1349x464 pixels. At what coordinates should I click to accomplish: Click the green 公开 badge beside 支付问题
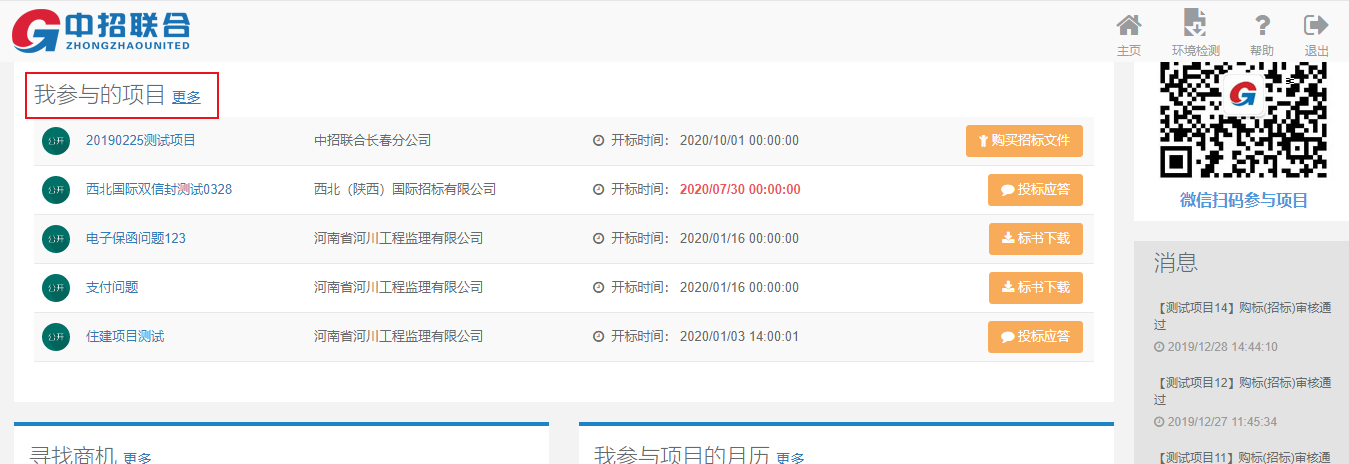56,288
